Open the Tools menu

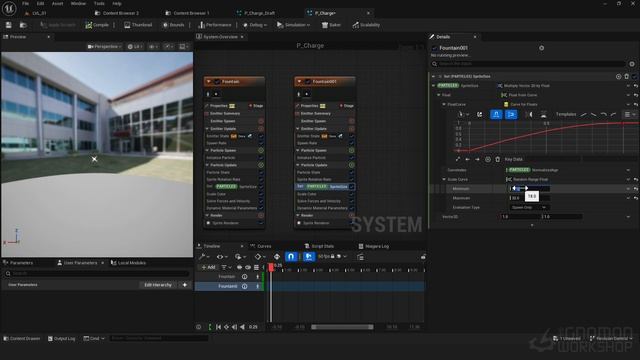coord(99,3)
